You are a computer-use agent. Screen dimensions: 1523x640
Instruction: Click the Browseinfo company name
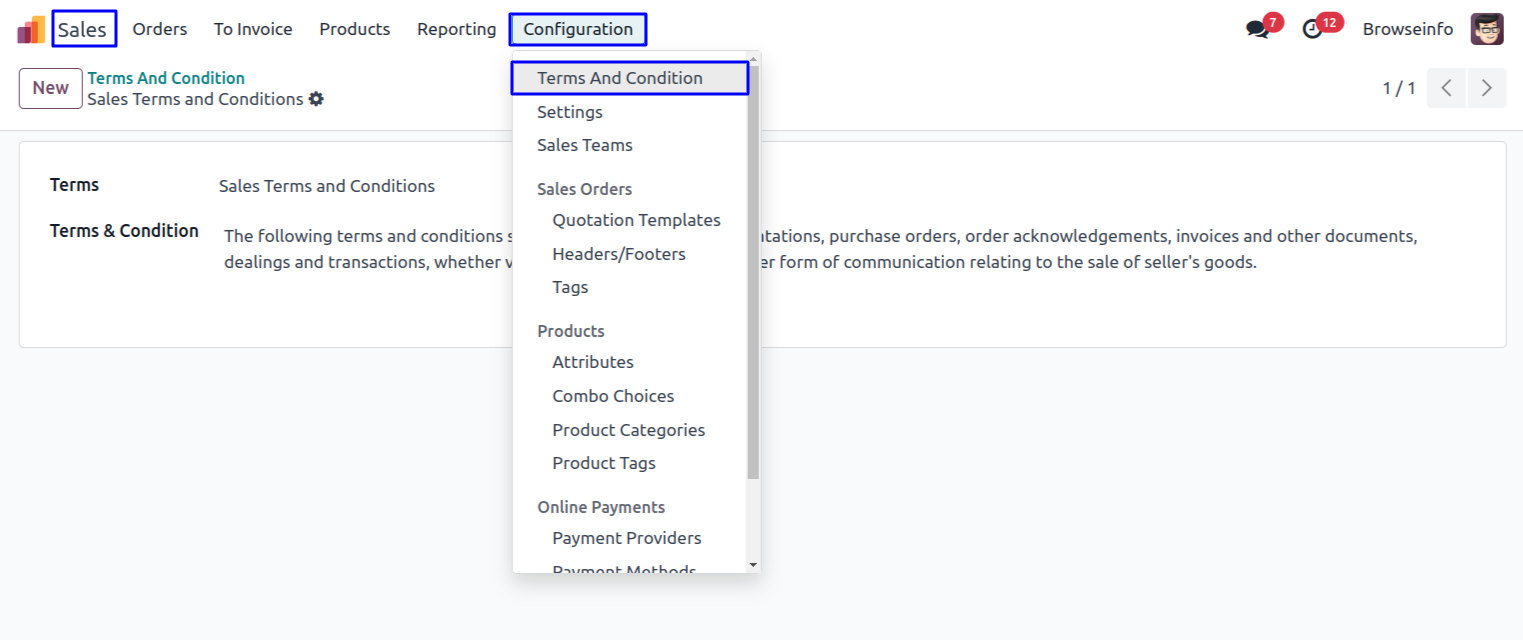(1407, 29)
